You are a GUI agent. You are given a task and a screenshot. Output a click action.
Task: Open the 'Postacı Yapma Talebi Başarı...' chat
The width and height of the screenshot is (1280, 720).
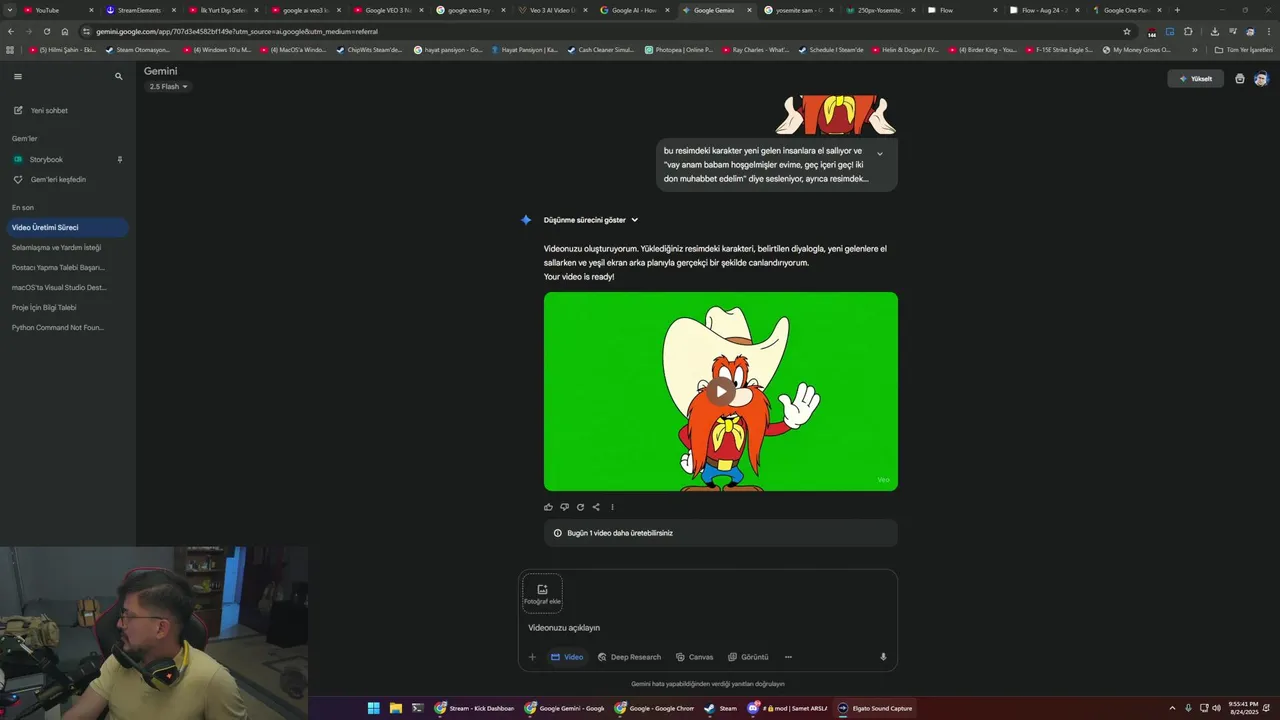[58, 267]
